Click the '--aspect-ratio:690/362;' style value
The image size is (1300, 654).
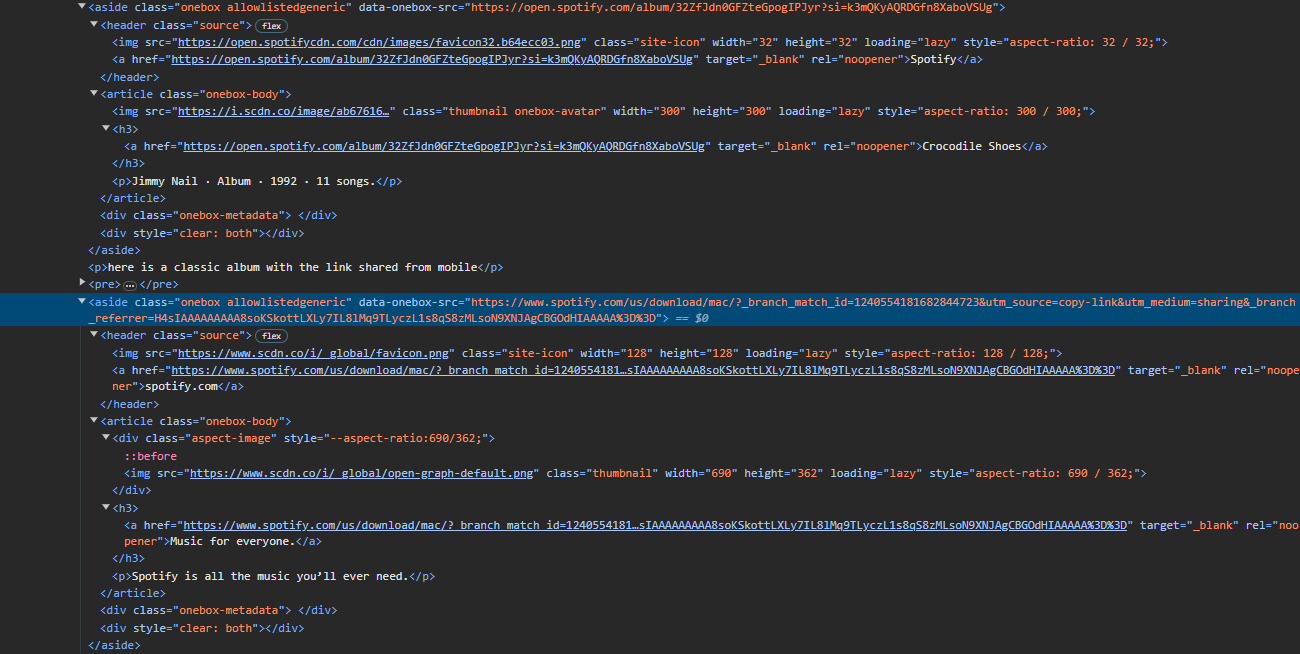407,438
